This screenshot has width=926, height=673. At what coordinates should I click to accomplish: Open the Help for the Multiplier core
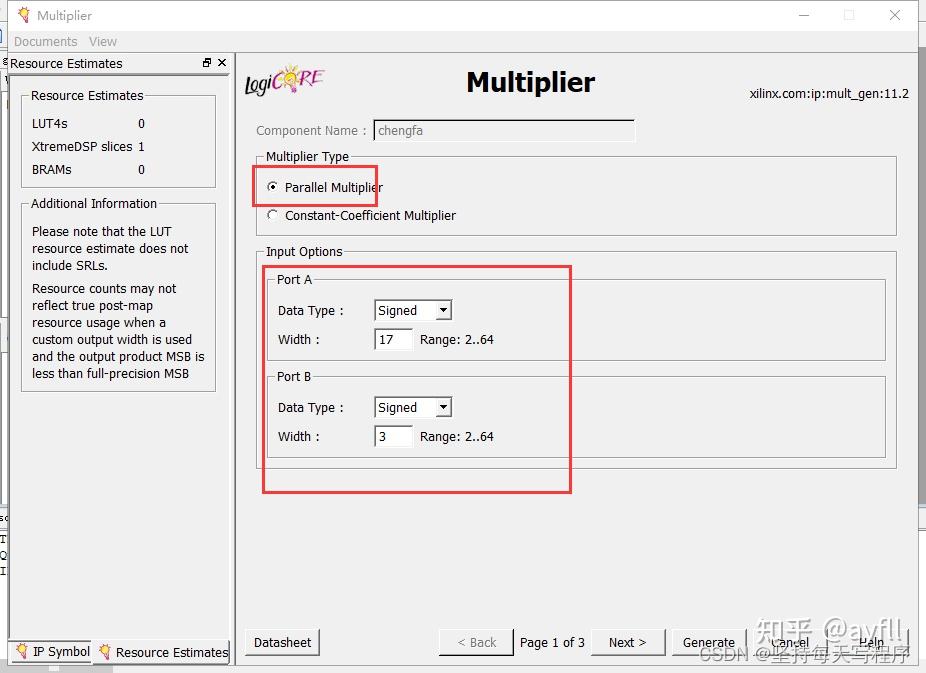(869, 643)
